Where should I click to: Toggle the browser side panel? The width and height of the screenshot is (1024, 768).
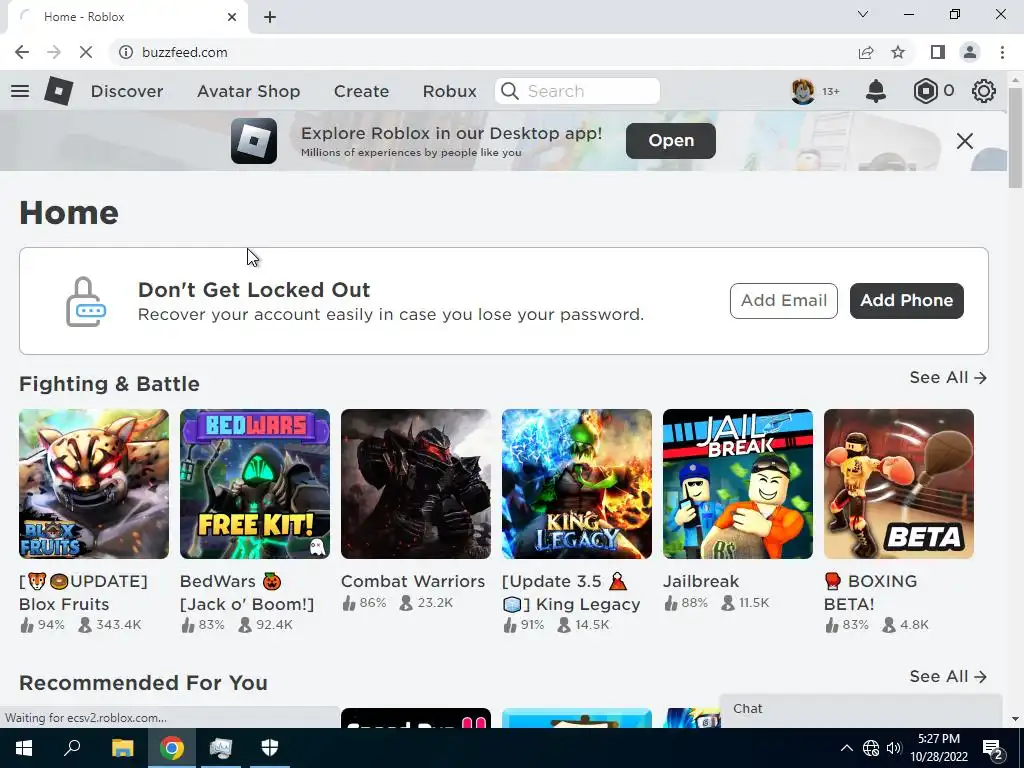pos(938,52)
